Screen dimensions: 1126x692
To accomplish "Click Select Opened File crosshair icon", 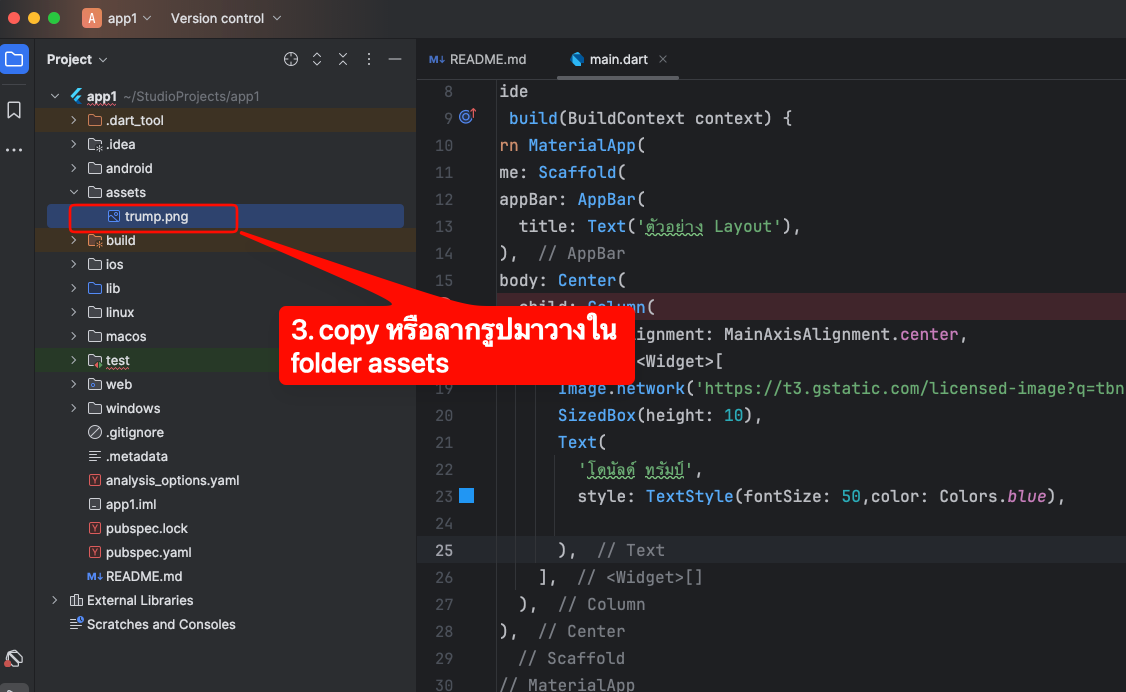I will [x=291, y=60].
